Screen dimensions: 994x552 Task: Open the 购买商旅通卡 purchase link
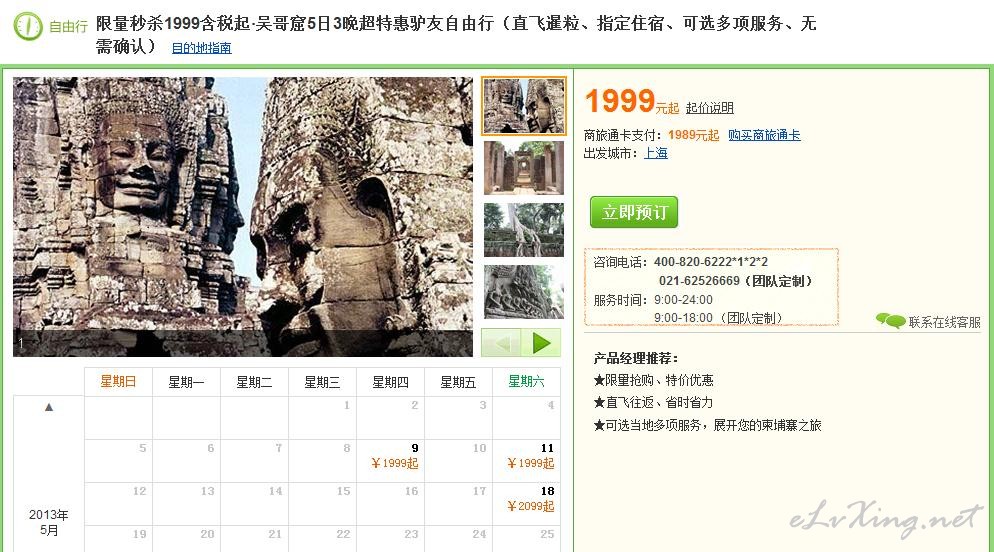coord(764,135)
